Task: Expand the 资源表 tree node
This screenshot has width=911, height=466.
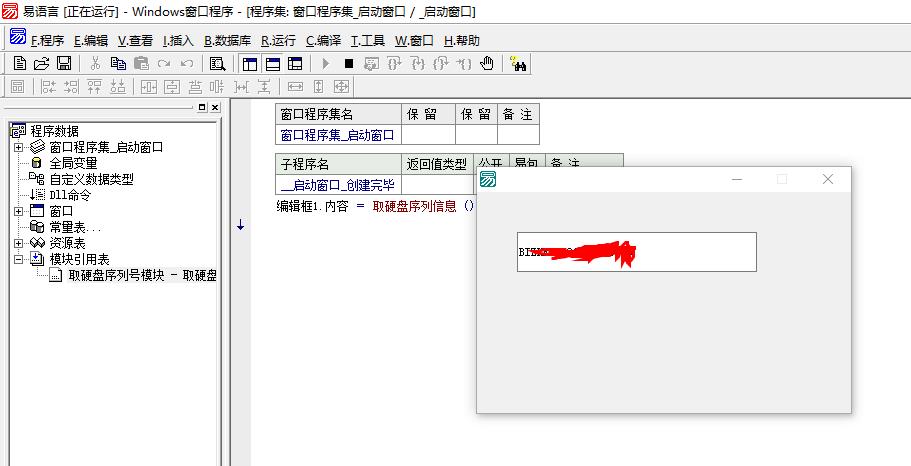Action: pos(19,243)
